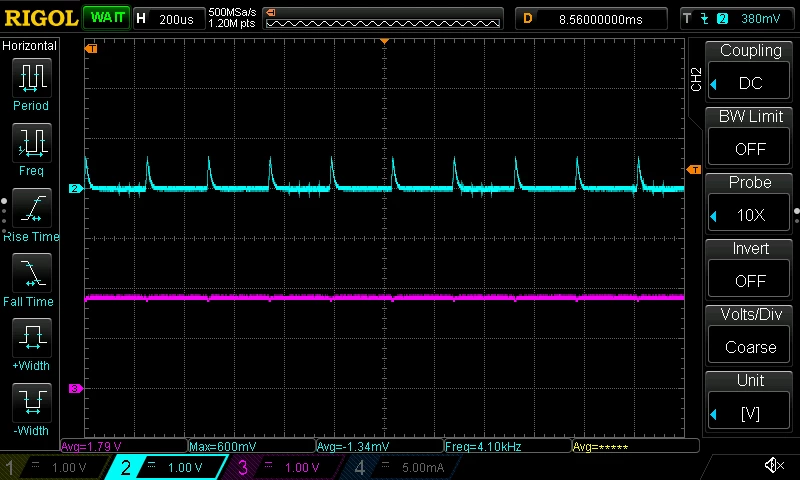Select the -Width measurement icon

pyautogui.click(x=32, y=402)
